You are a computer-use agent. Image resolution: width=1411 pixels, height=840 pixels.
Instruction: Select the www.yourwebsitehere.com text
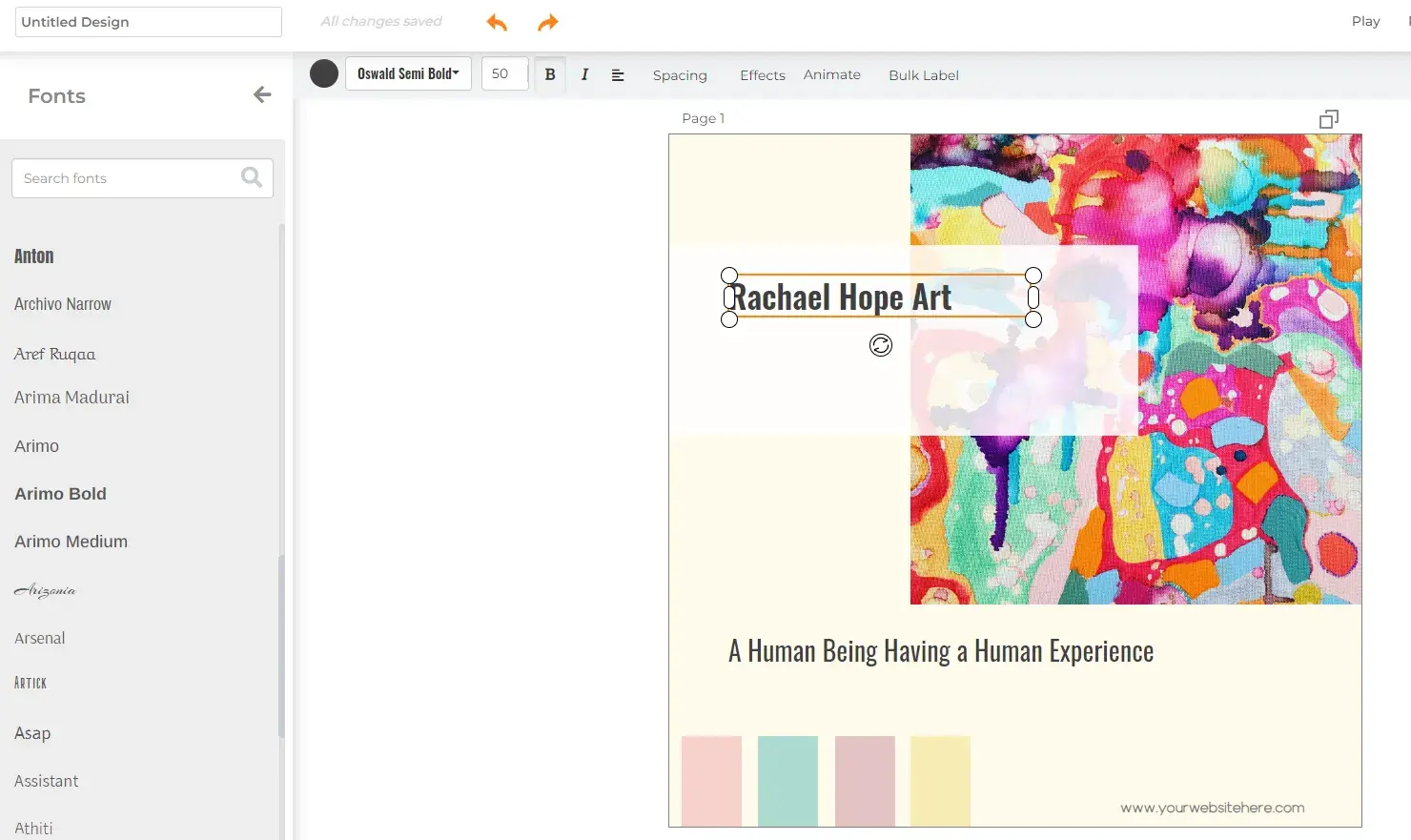pyautogui.click(x=1213, y=808)
